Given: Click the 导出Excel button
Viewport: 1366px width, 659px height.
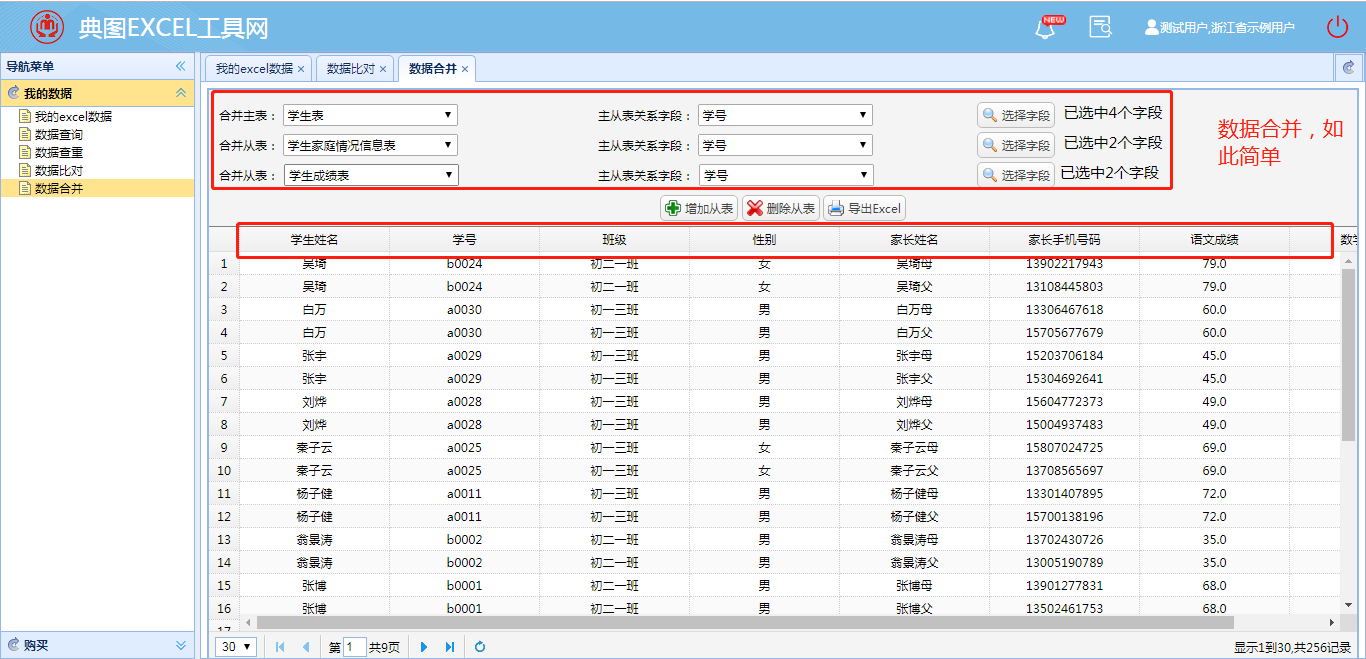Looking at the screenshot, I should (x=864, y=208).
